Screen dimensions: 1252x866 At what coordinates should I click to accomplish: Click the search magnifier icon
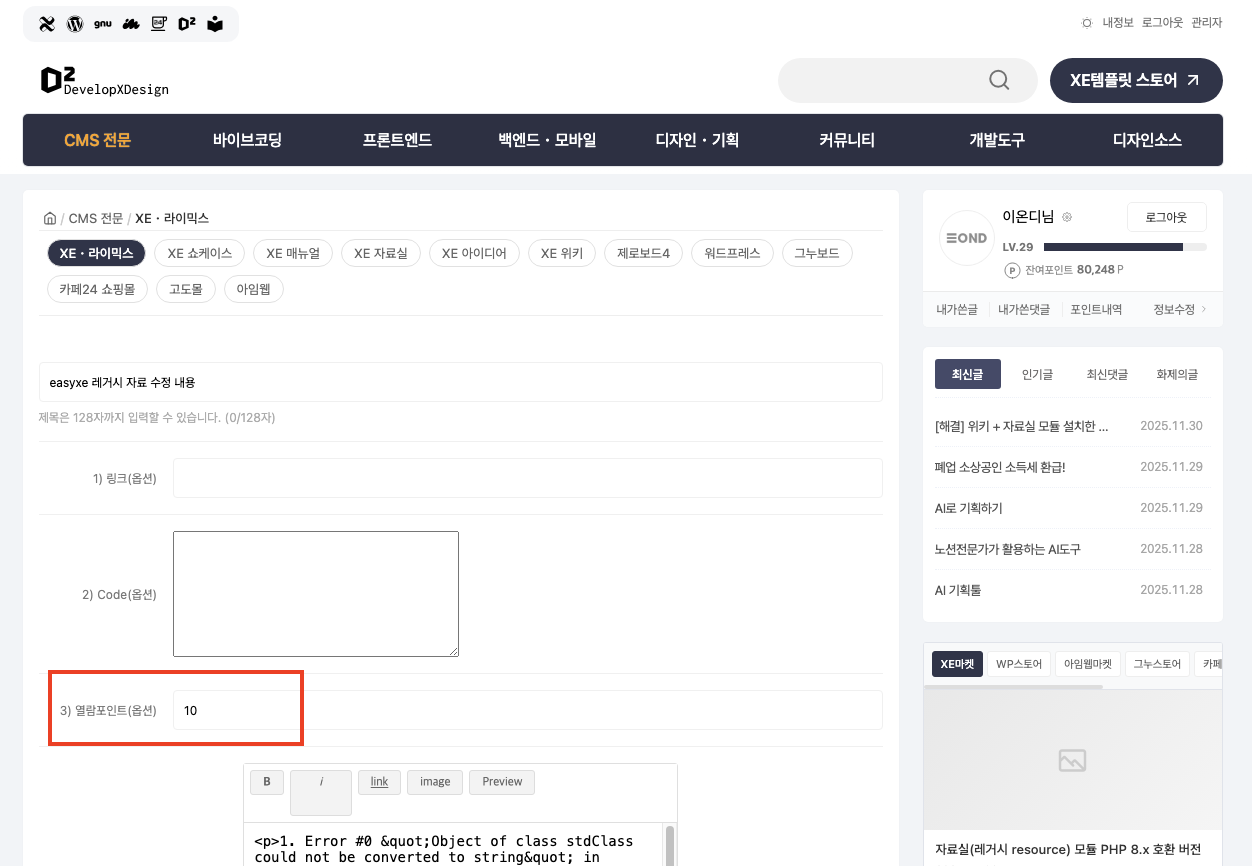click(999, 80)
